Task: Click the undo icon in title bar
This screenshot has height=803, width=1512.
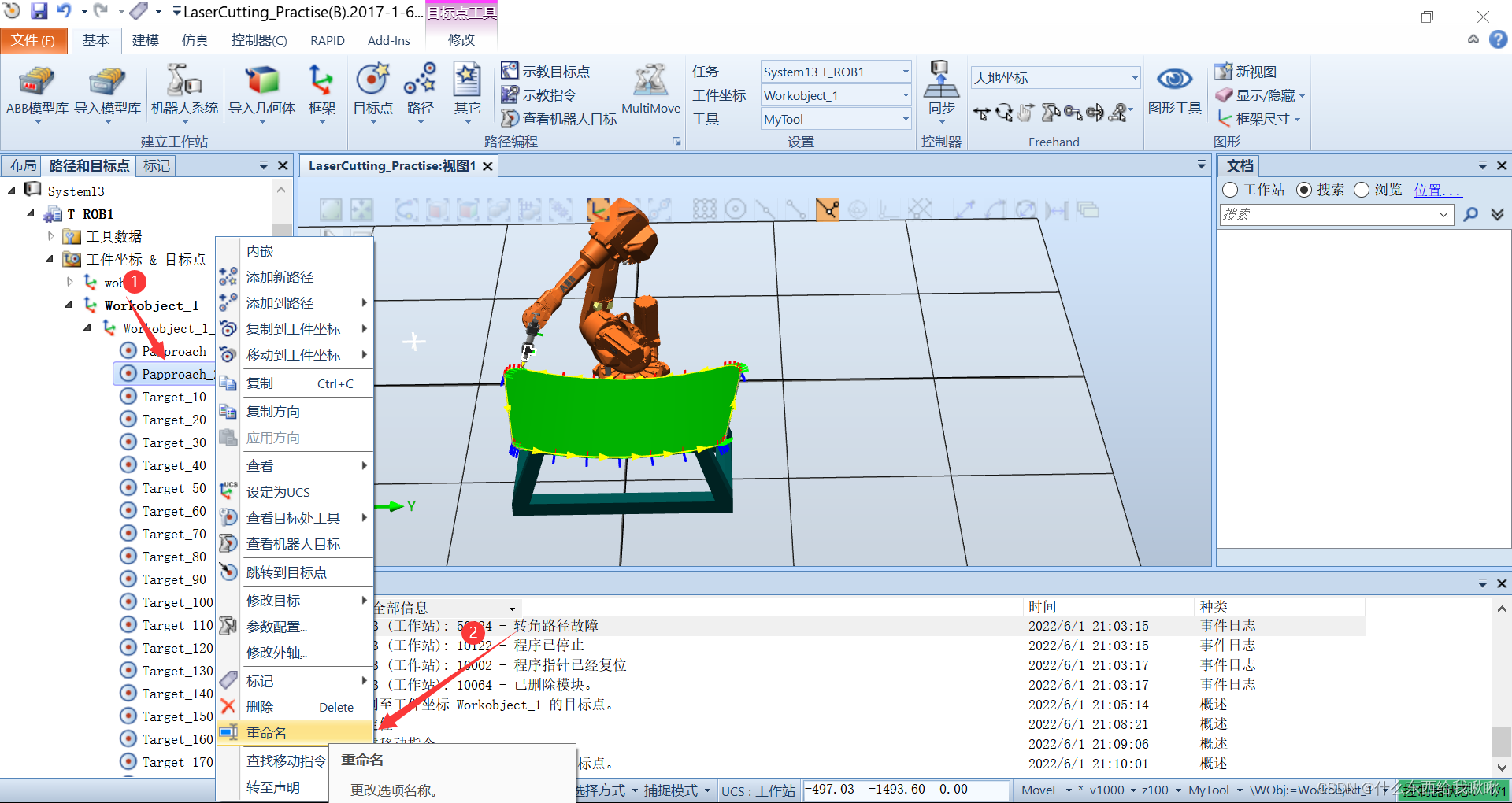Action: [64, 11]
